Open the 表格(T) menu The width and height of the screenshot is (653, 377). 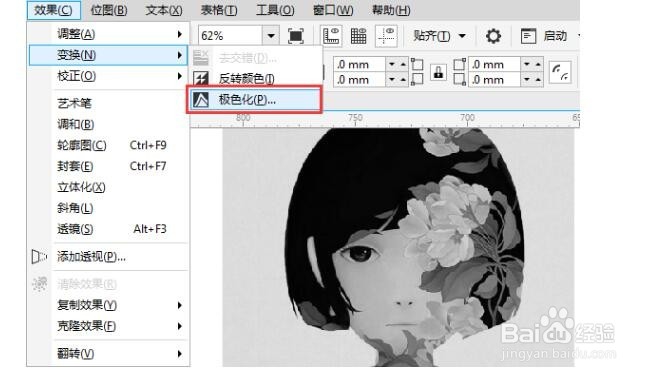pyautogui.click(x=219, y=10)
